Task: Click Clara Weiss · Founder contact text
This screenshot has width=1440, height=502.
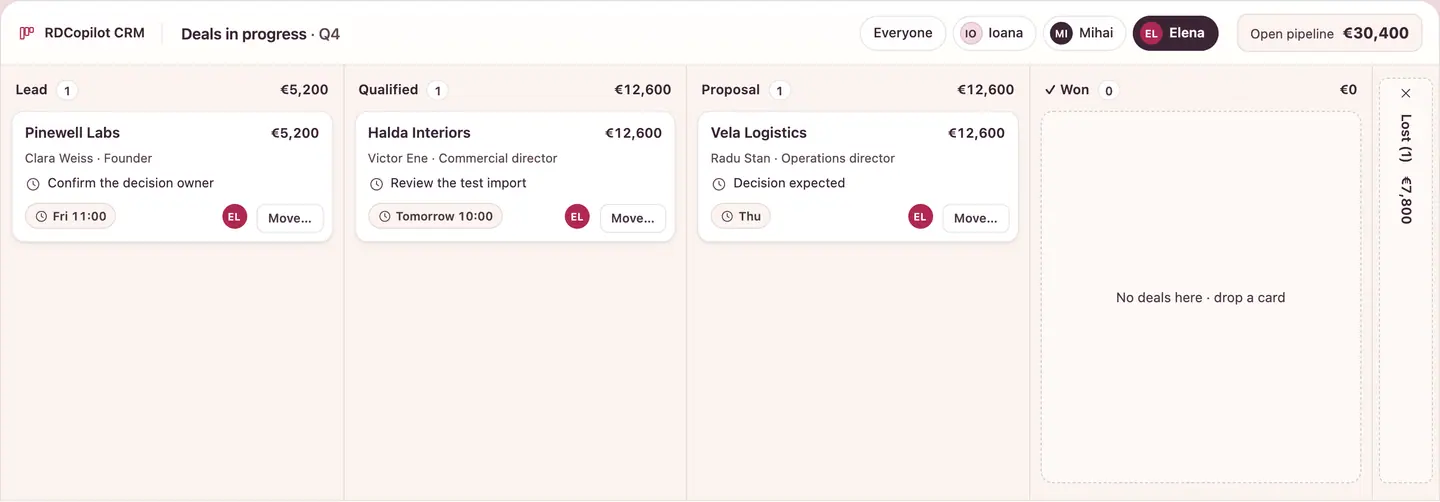Action: tap(88, 158)
